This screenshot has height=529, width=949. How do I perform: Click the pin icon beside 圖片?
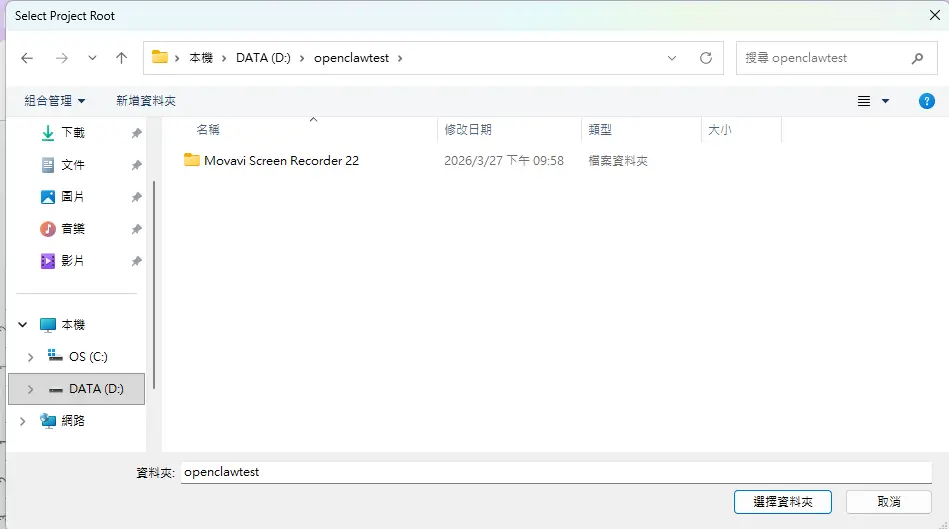pyautogui.click(x=137, y=197)
